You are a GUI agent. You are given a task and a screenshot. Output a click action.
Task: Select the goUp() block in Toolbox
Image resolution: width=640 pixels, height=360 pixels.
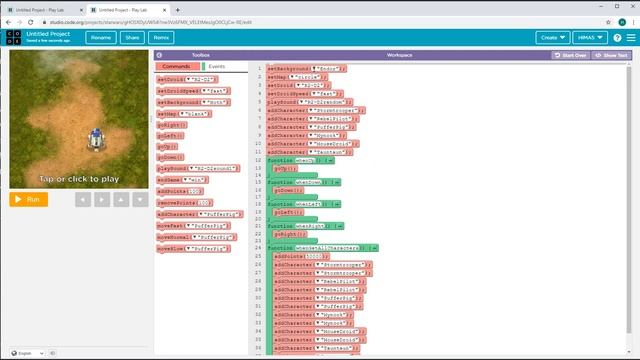pos(167,147)
